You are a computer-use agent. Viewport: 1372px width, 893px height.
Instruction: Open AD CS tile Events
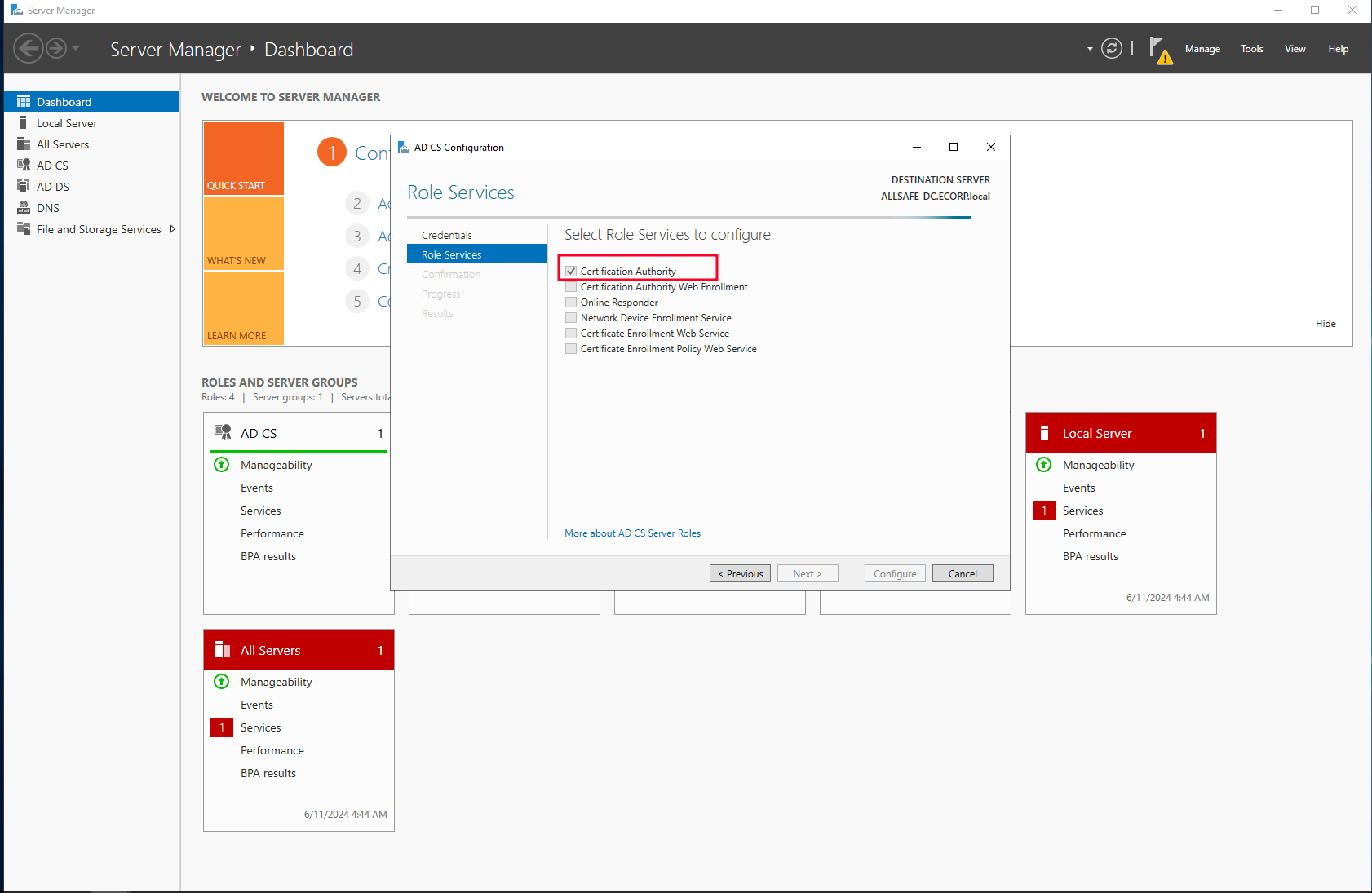256,488
